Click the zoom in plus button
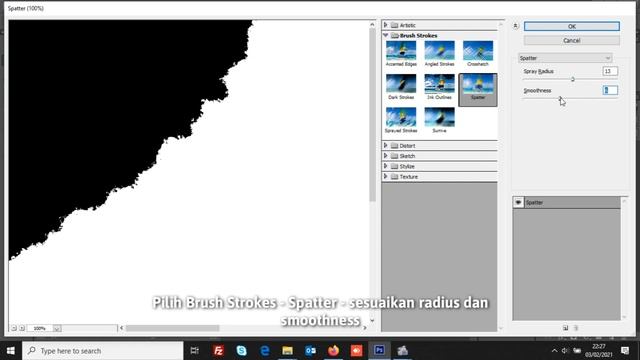 pos(22,328)
